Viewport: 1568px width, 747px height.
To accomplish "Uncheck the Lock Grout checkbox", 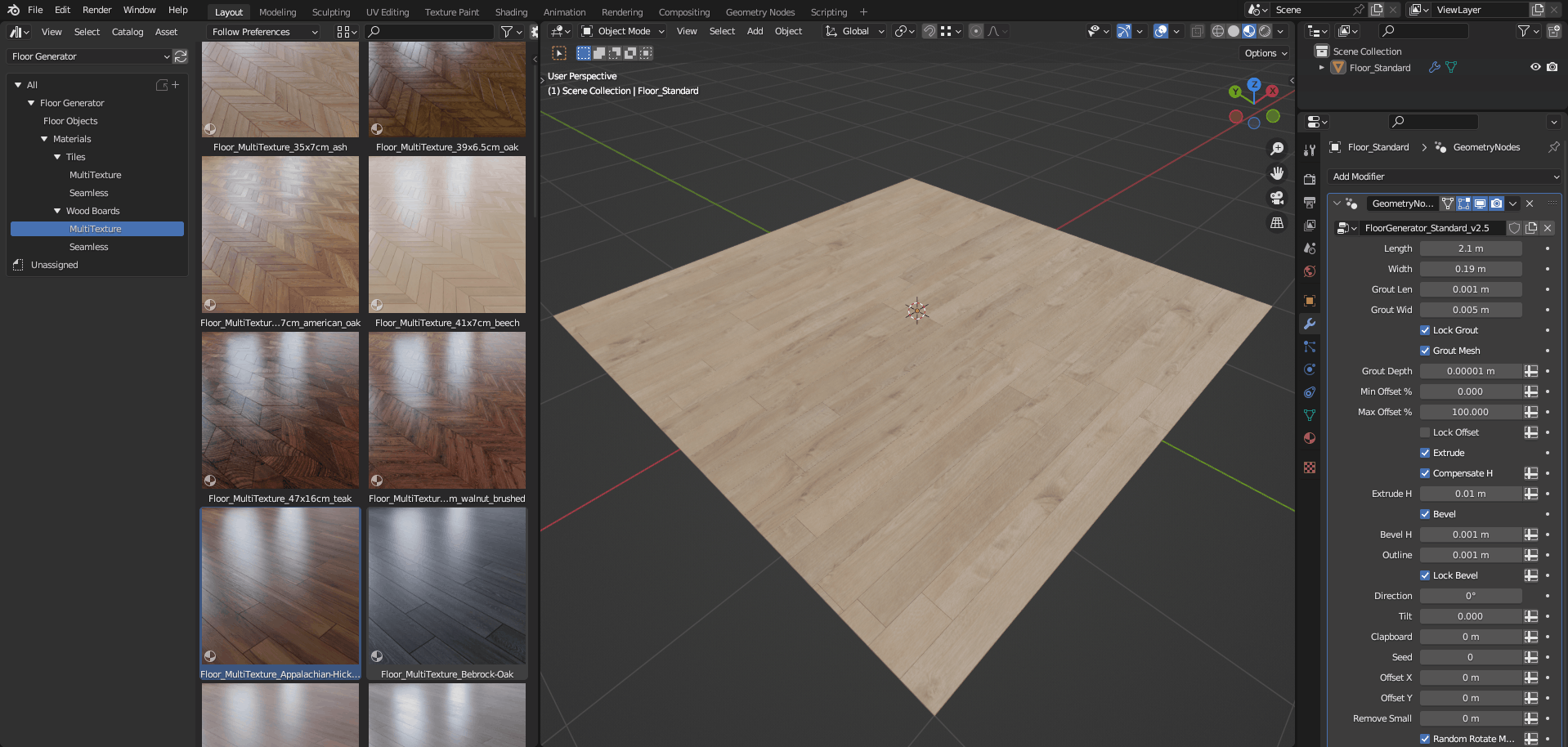I will click(1425, 330).
